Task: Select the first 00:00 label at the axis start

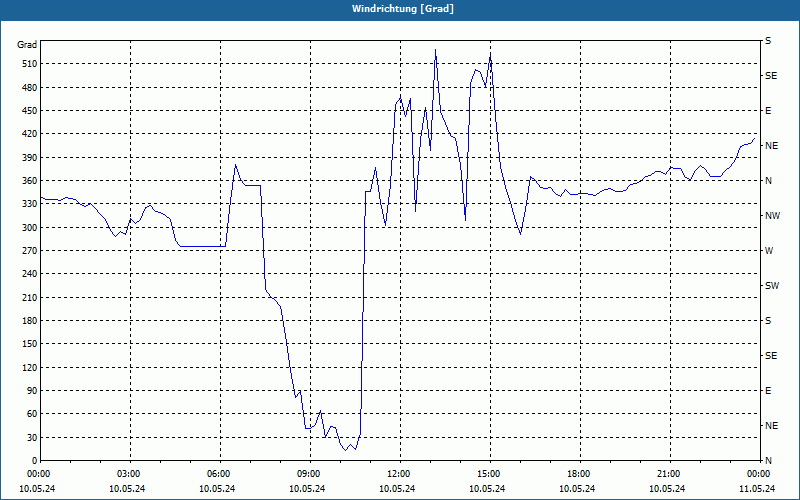Action: click(37, 474)
